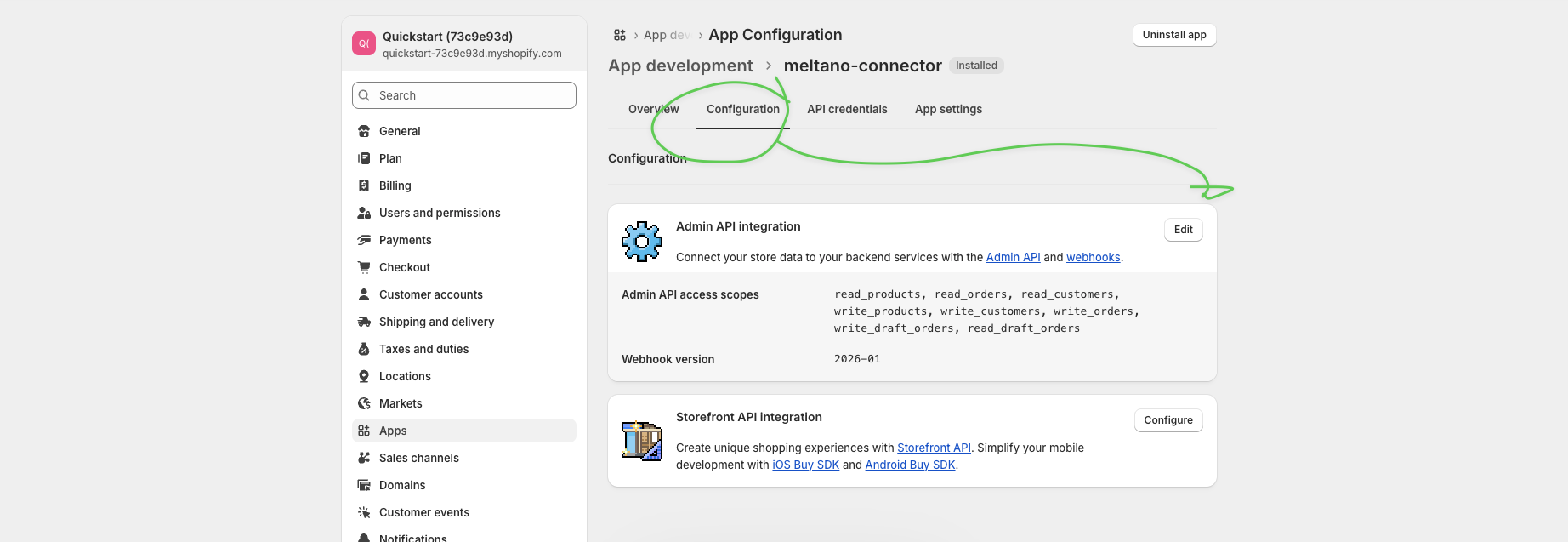Image resolution: width=1568 pixels, height=542 pixels.
Task: Click the Customer accounts person icon
Action: click(364, 294)
